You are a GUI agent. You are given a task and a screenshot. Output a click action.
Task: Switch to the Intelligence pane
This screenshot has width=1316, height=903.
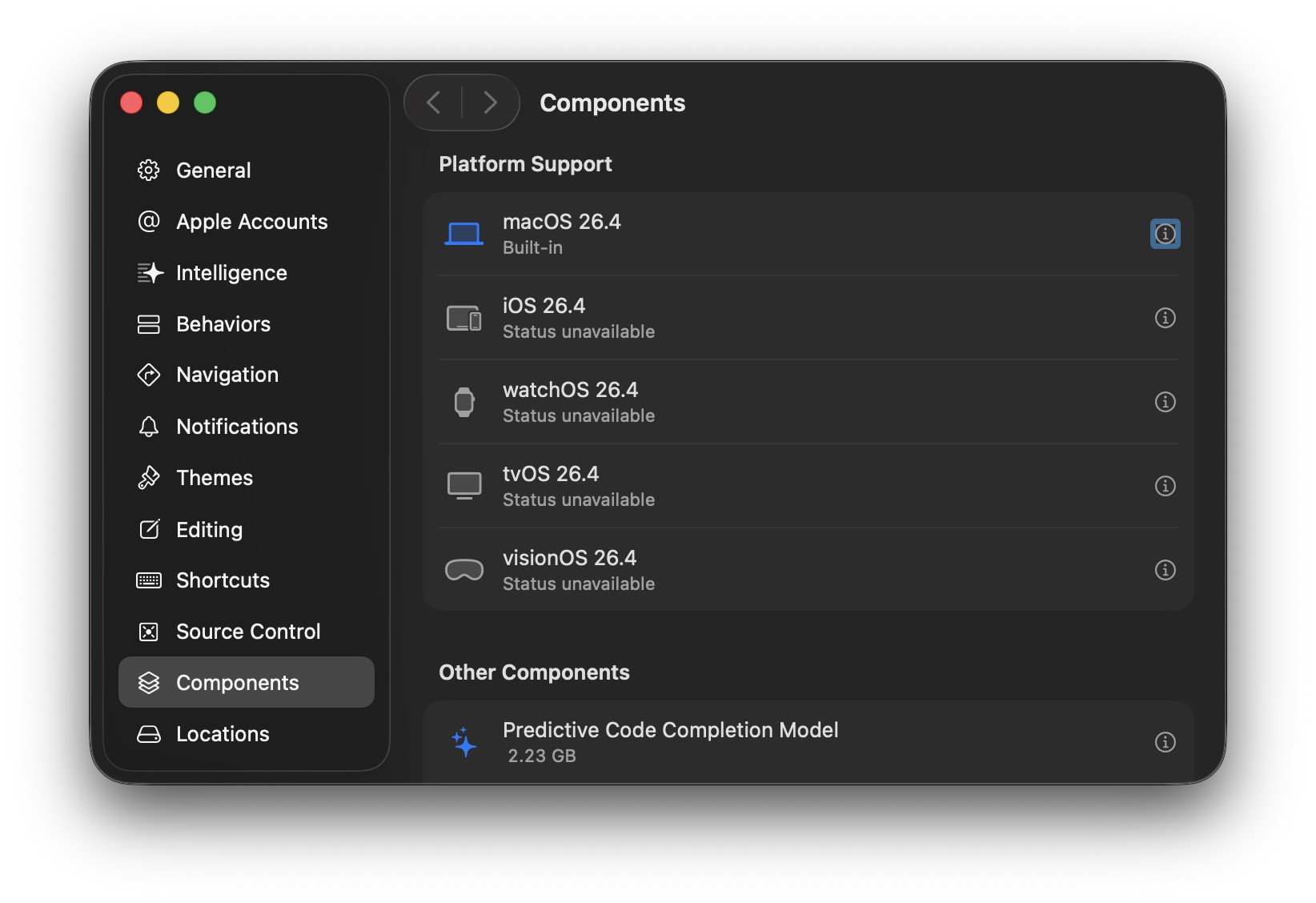pos(247,273)
